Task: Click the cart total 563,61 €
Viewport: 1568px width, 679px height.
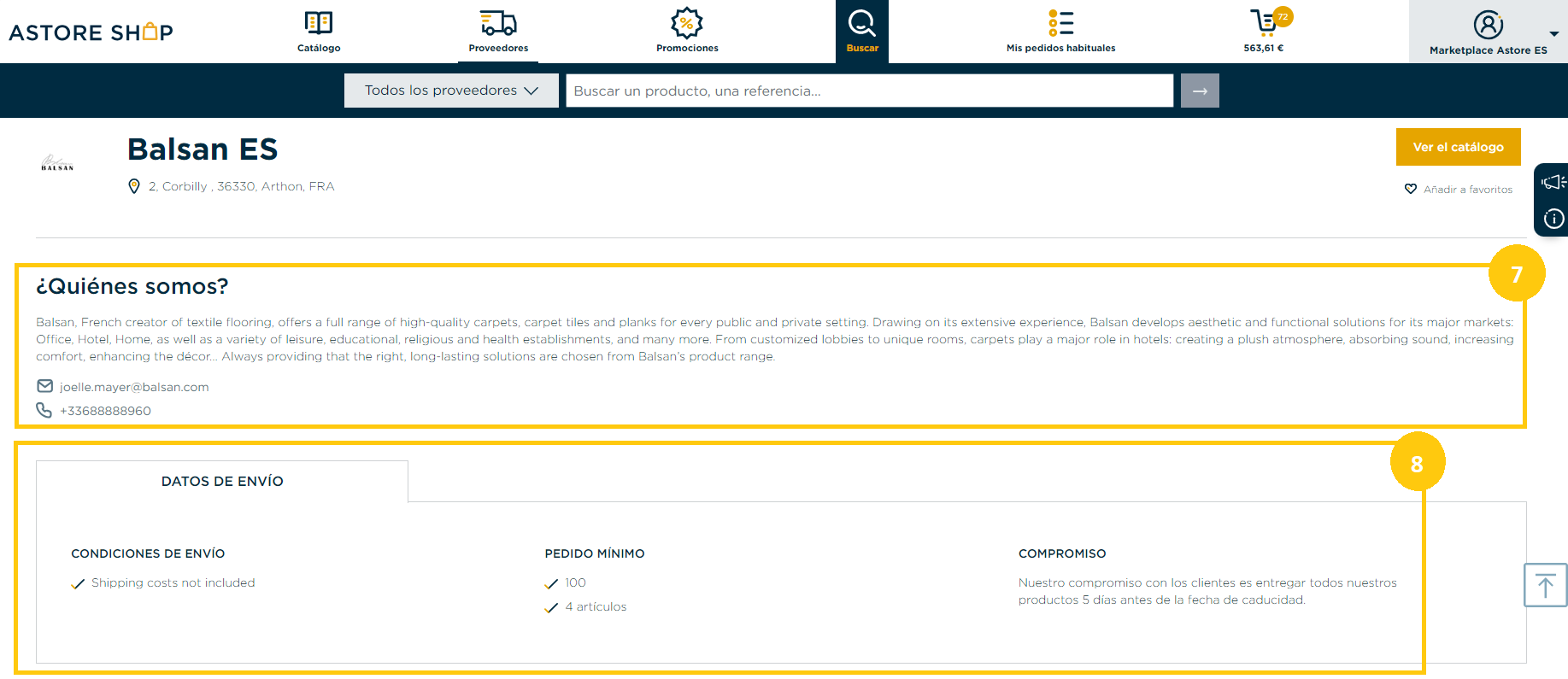Action: tap(1263, 48)
